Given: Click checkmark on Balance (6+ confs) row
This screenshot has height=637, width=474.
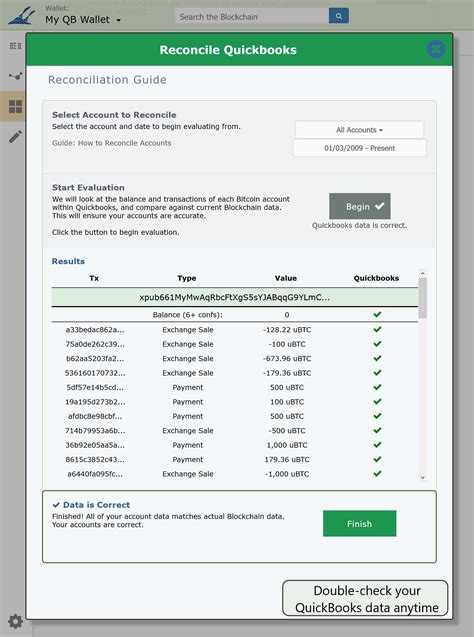Looking at the screenshot, I should point(377,314).
